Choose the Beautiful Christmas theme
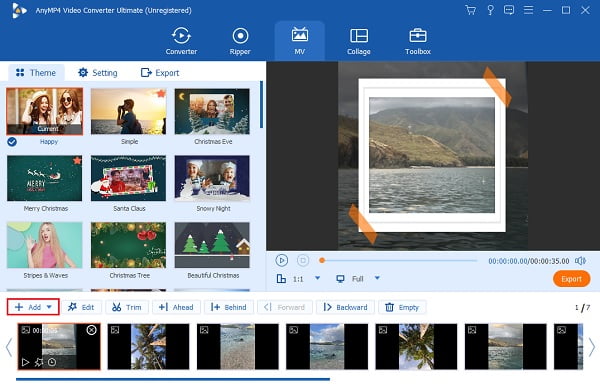 [212, 245]
